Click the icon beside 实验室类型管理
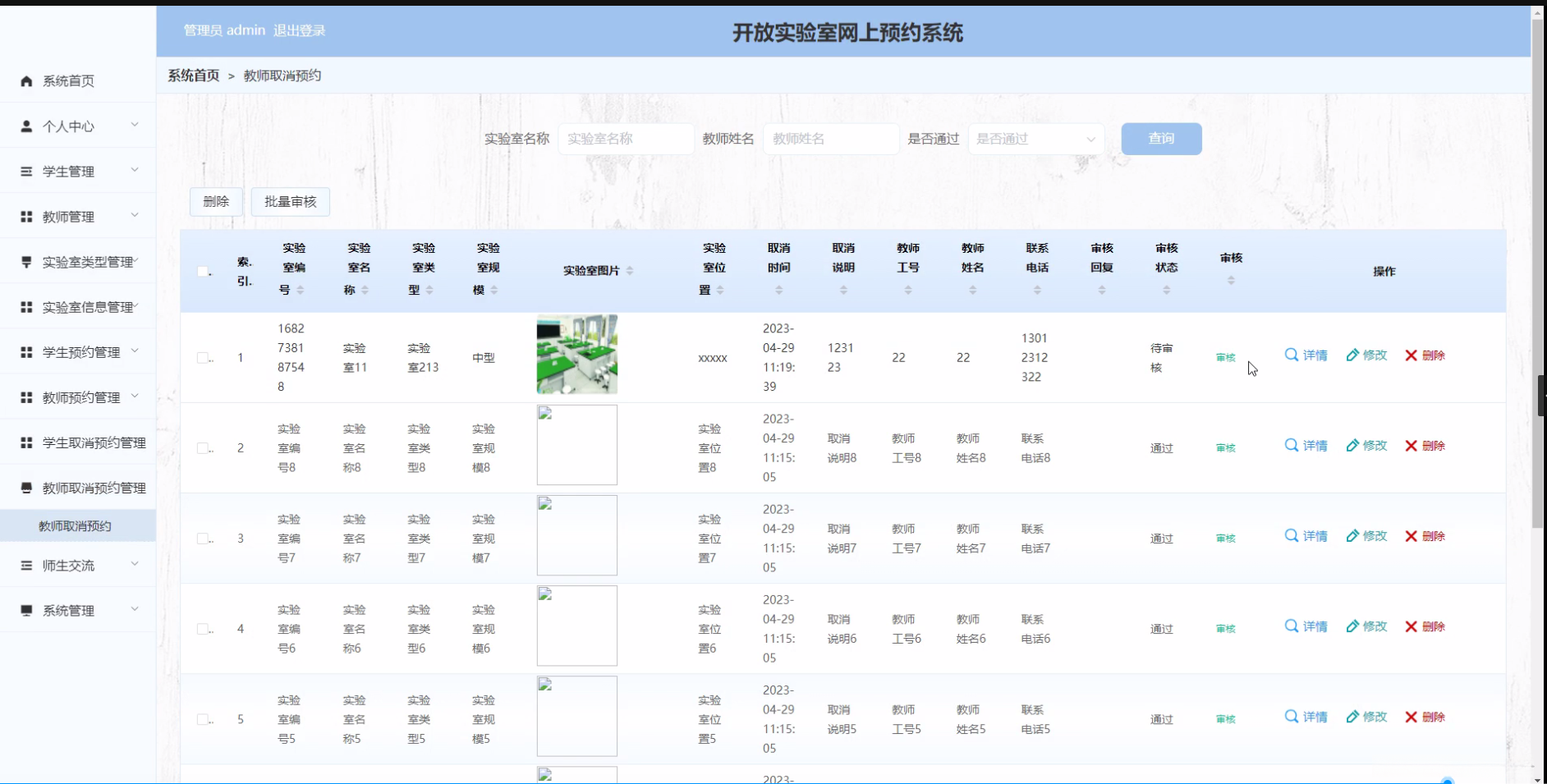1547x784 pixels. point(26,261)
